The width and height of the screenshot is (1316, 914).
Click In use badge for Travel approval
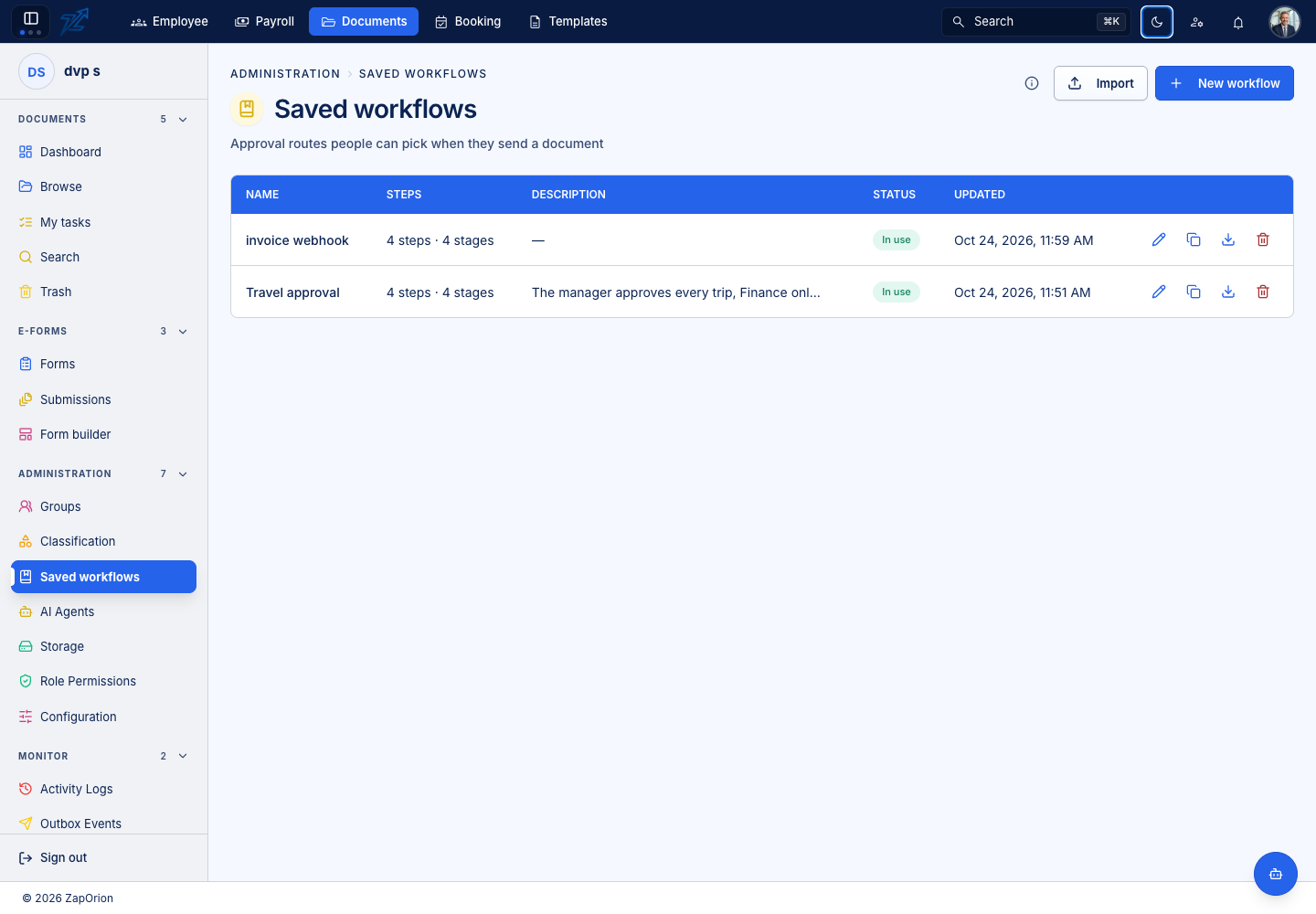click(897, 292)
